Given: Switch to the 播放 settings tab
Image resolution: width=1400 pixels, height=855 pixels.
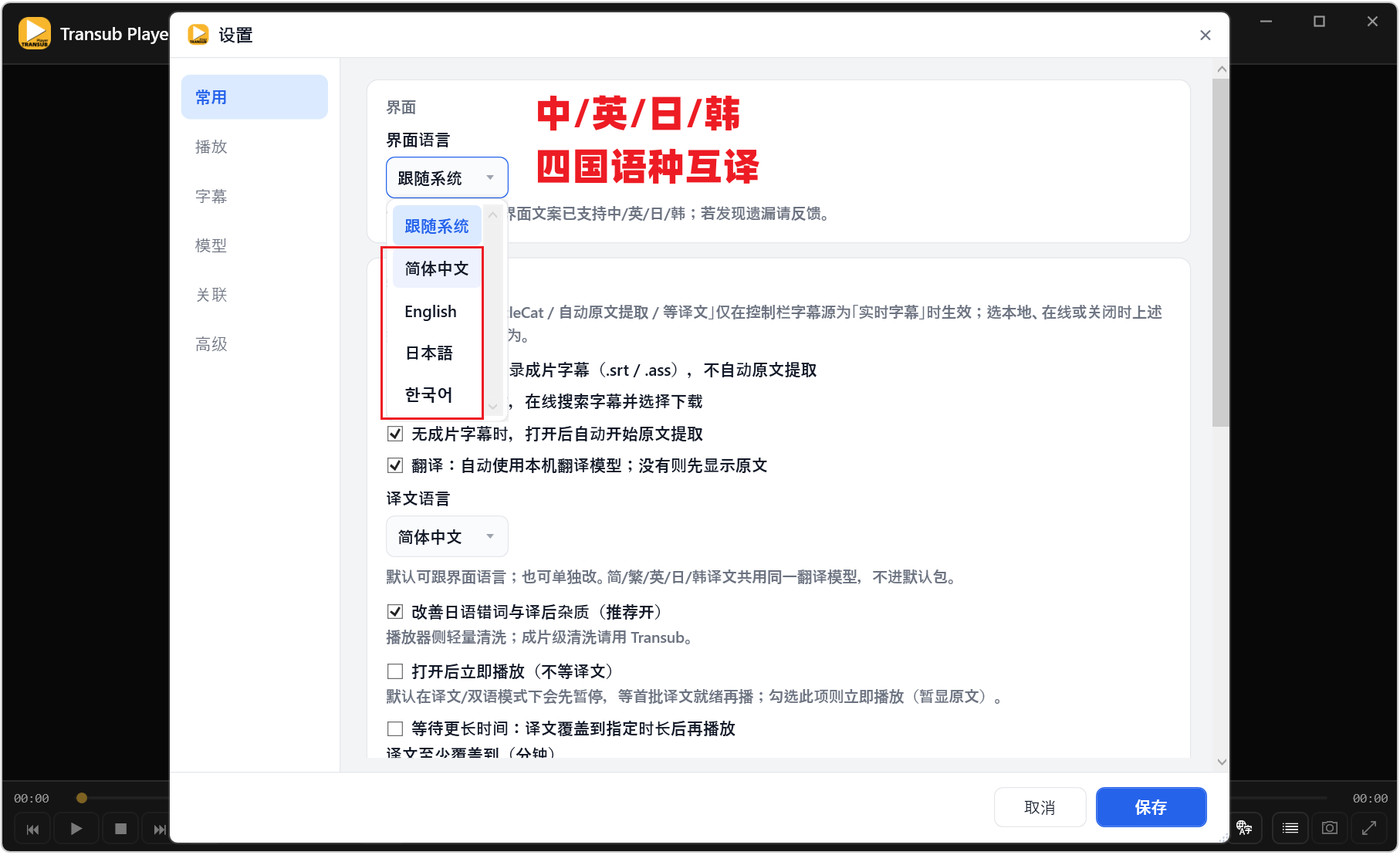Looking at the screenshot, I should point(255,147).
